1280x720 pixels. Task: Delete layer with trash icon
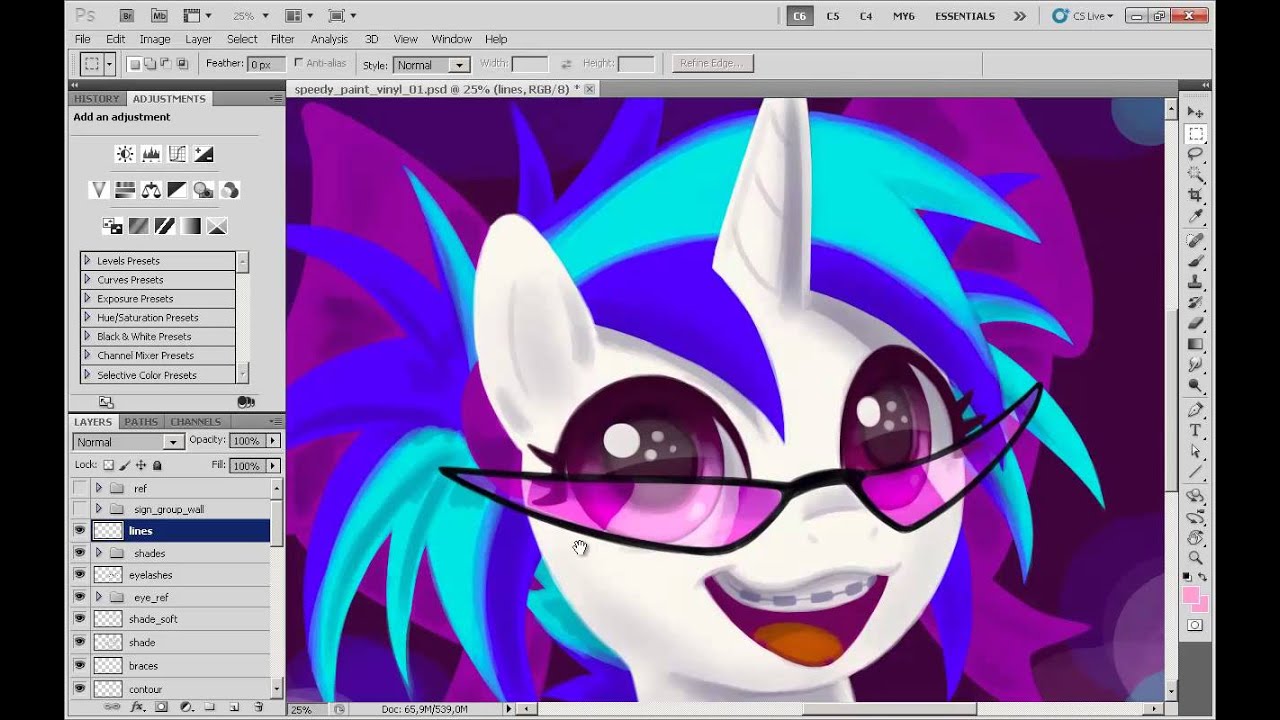point(258,707)
